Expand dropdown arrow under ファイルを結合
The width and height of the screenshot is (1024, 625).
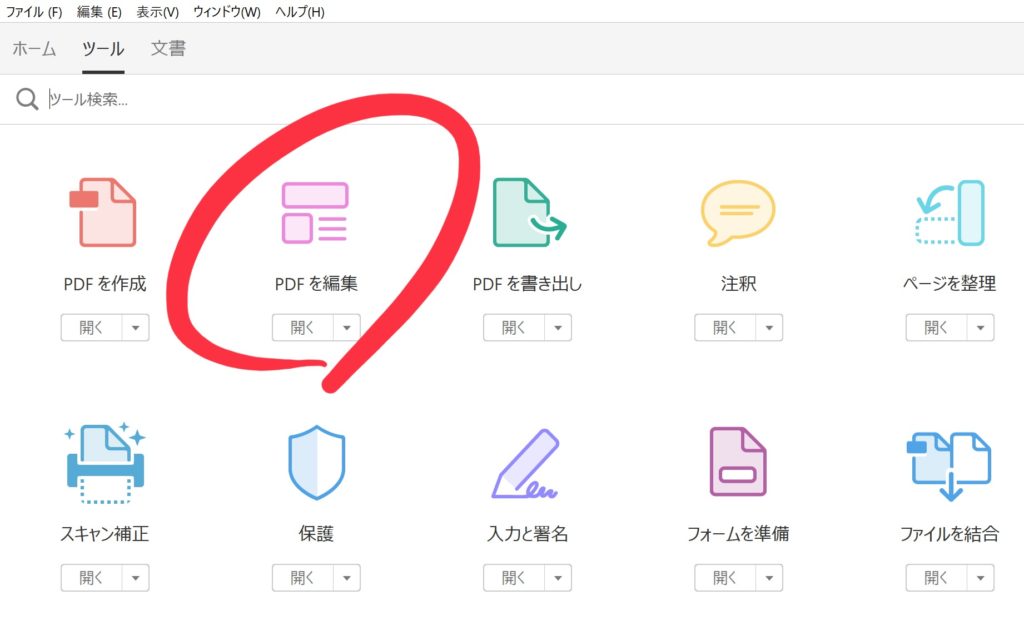[x=980, y=578]
